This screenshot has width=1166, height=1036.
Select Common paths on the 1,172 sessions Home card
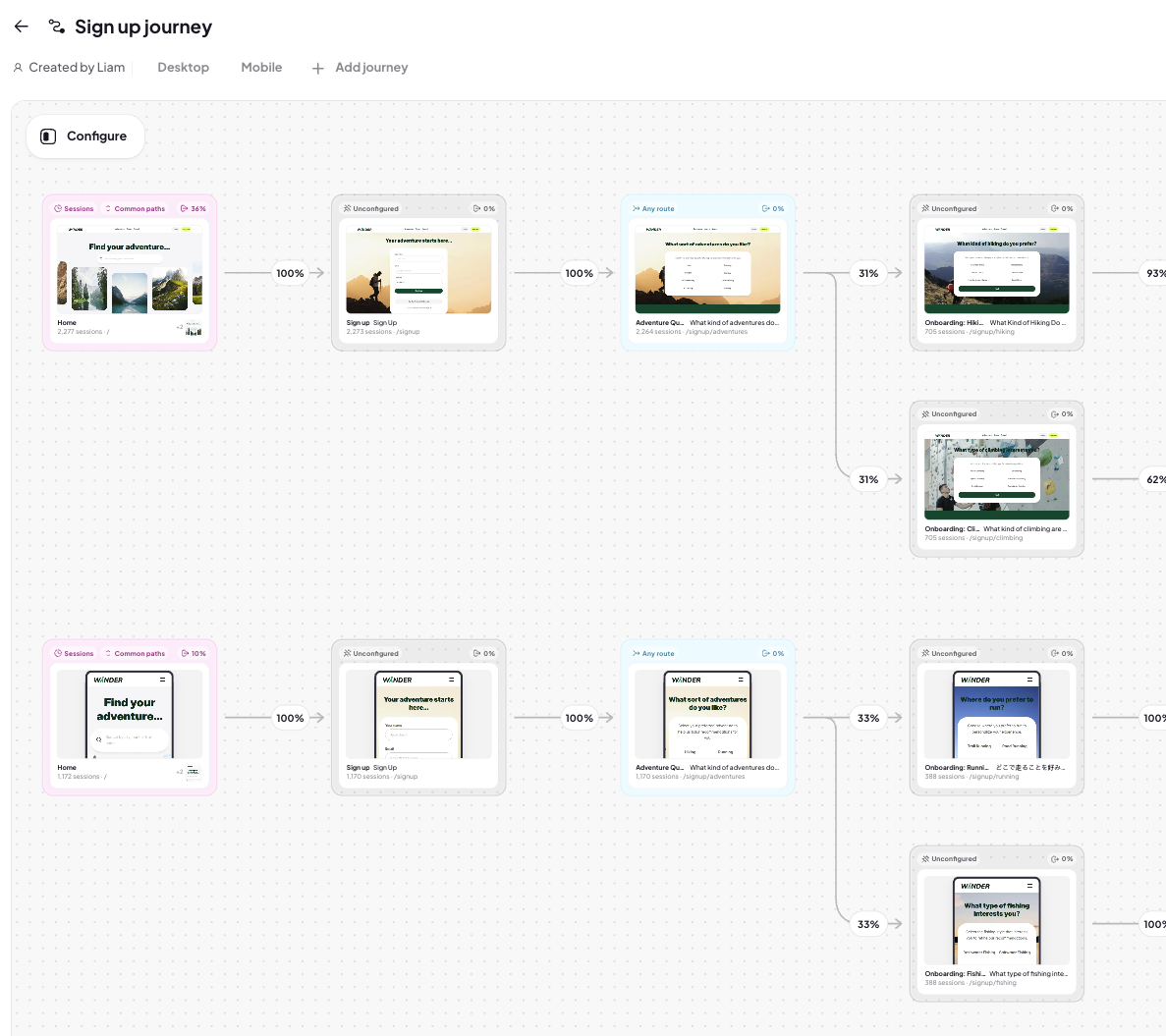click(x=135, y=654)
